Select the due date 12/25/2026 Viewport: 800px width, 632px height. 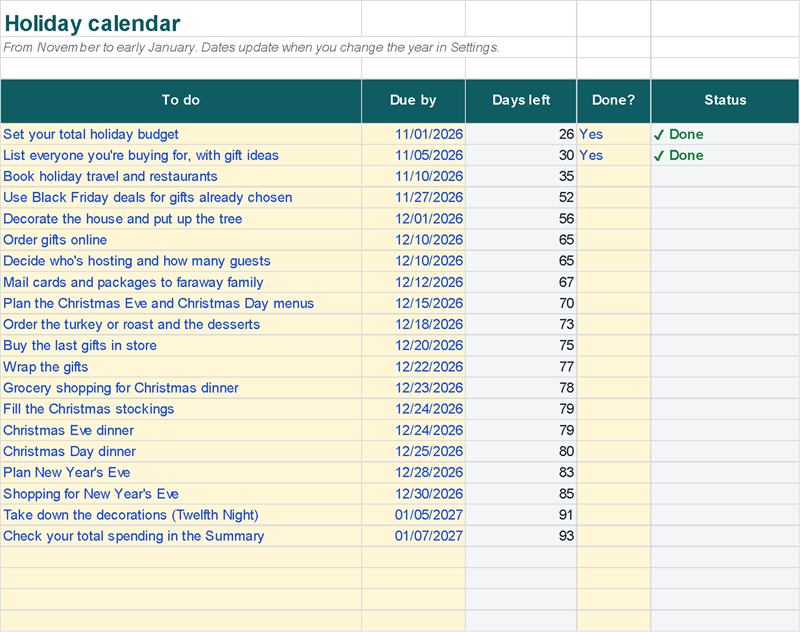click(x=414, y=451)
